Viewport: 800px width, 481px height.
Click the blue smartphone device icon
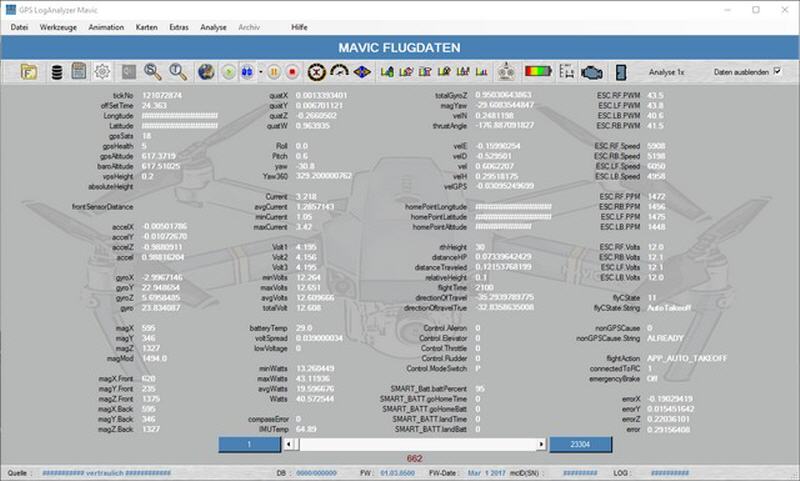621,72
